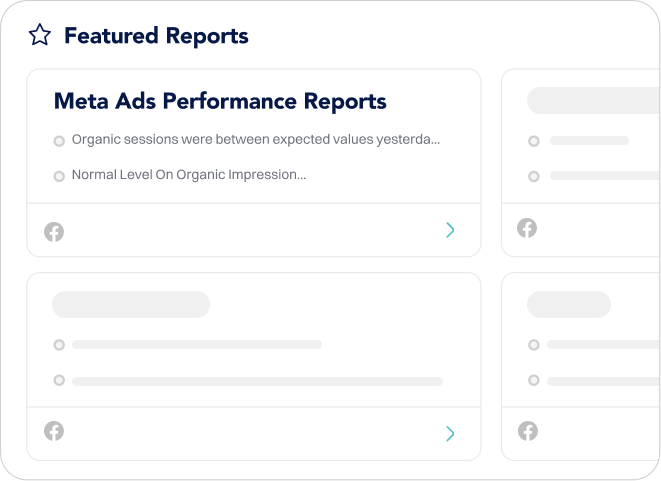The image size is (661, 481).
Task: Open bottom-left placeholder card via teal chevron
Action: [x=450, y=433]
